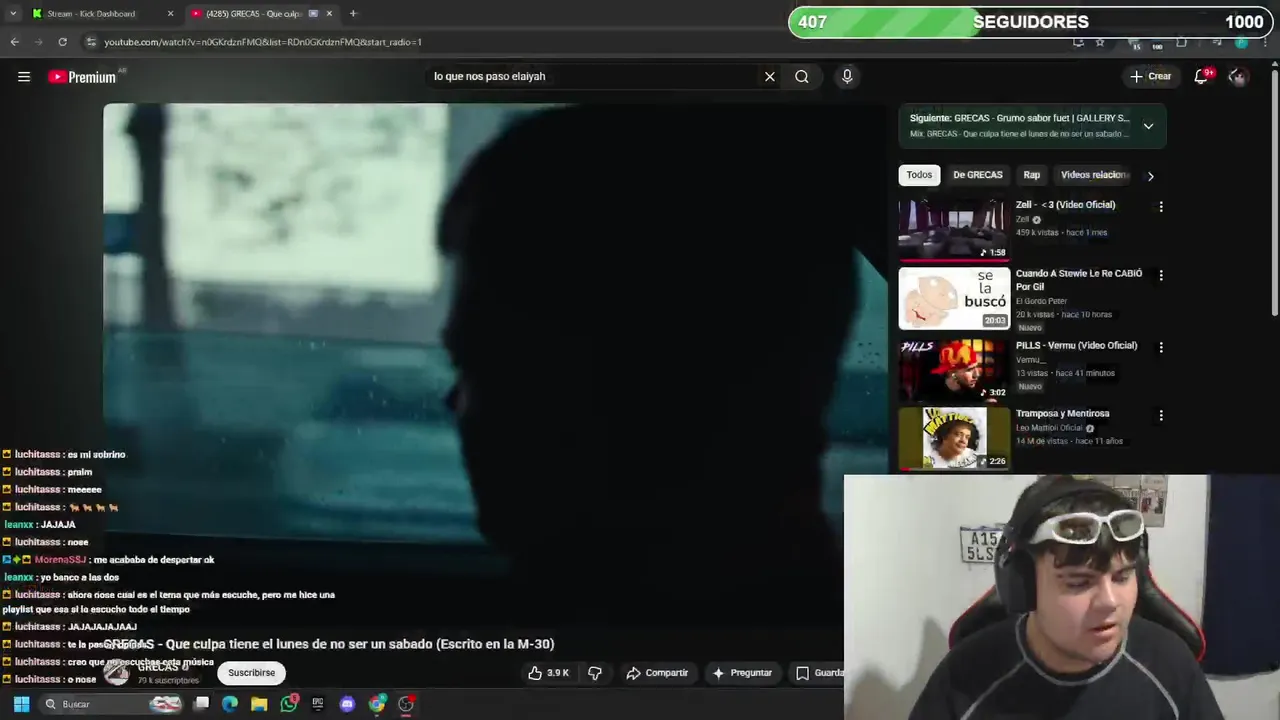Select the De GRECAS filter chip
The height and width of the screenshot is (720, 1280).
click(x=978, y=175)
